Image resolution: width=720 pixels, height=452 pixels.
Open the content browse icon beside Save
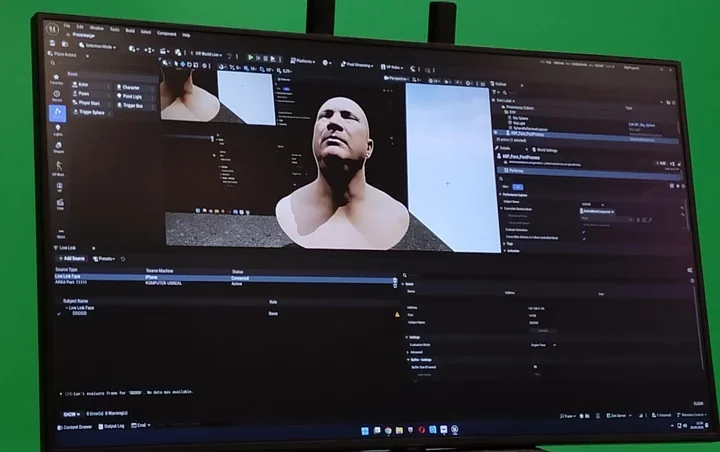65,44
